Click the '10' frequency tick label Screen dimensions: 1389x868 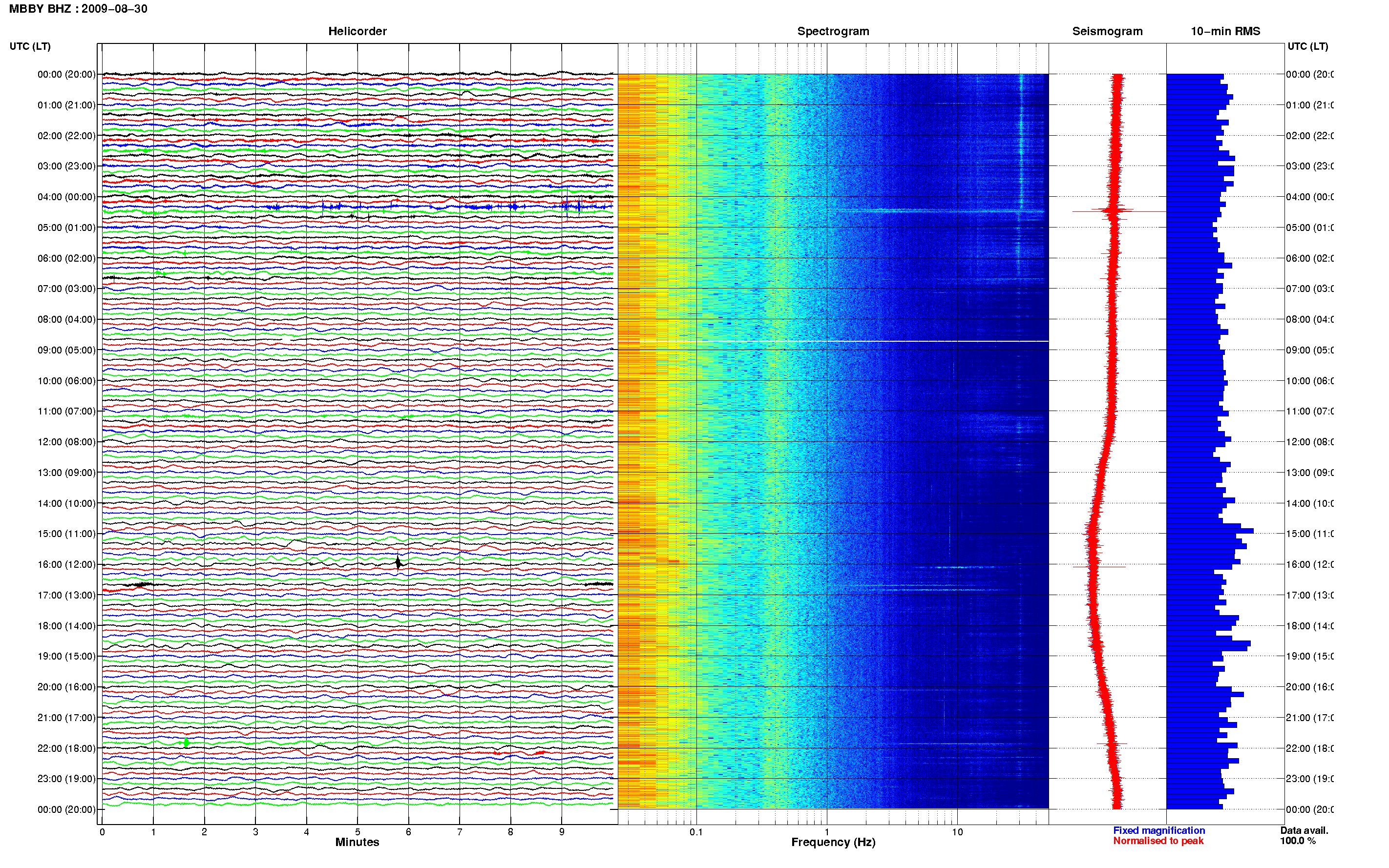[957, 832]
